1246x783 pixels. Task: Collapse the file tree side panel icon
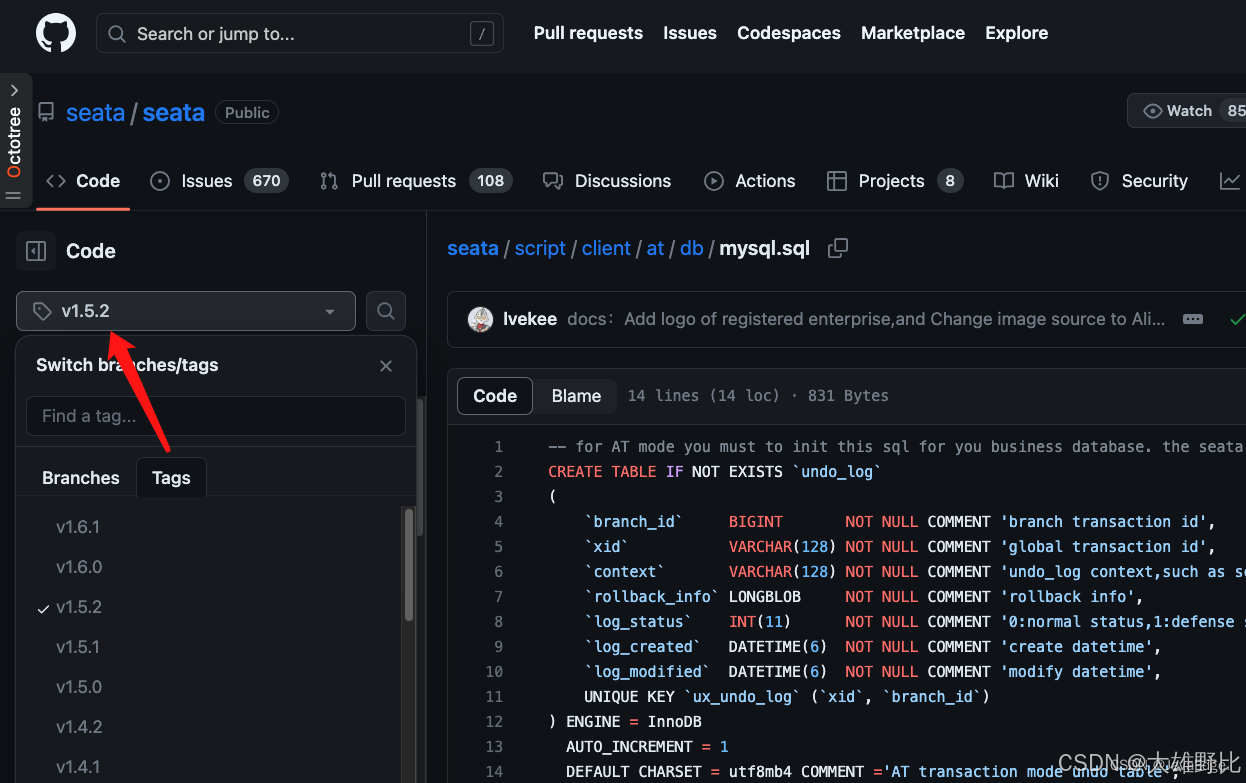[36, 251]
